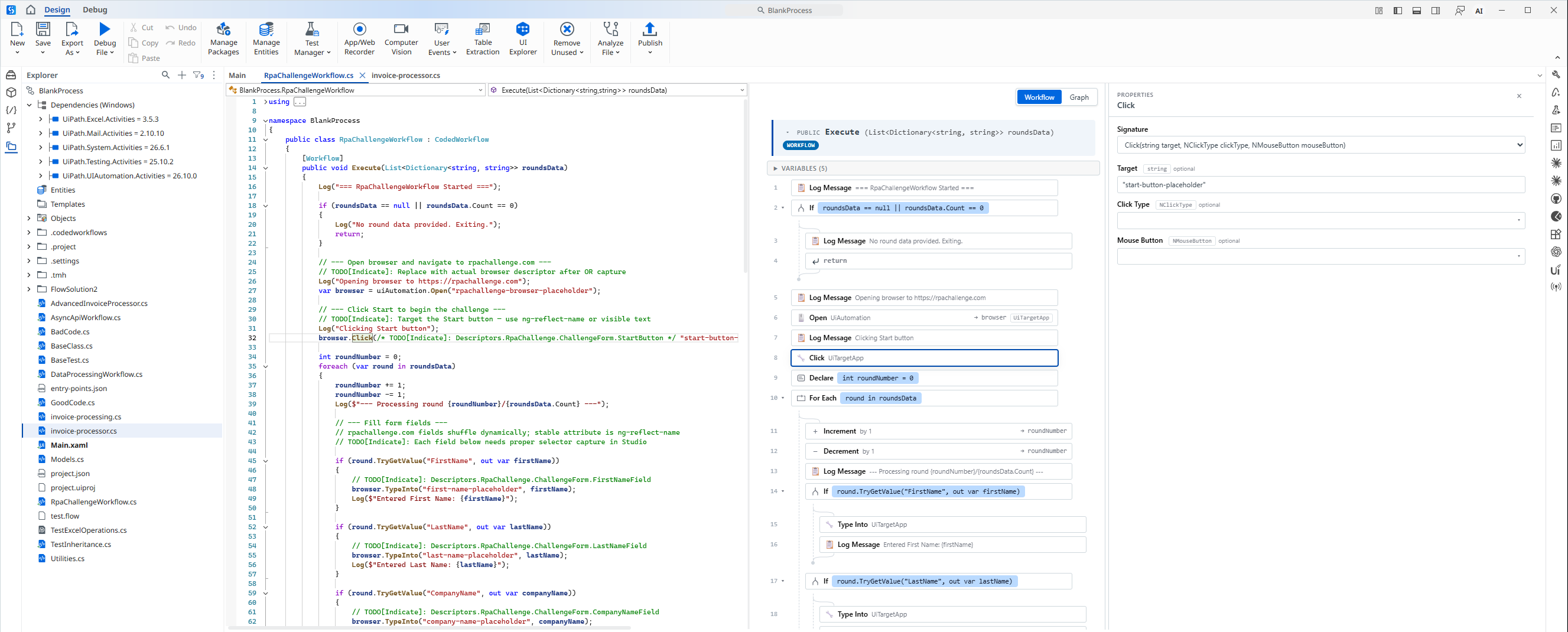Open the Autopilot icon in right sidebar
Viewport: 1568px width, 632px height.
coord(1556,93)
